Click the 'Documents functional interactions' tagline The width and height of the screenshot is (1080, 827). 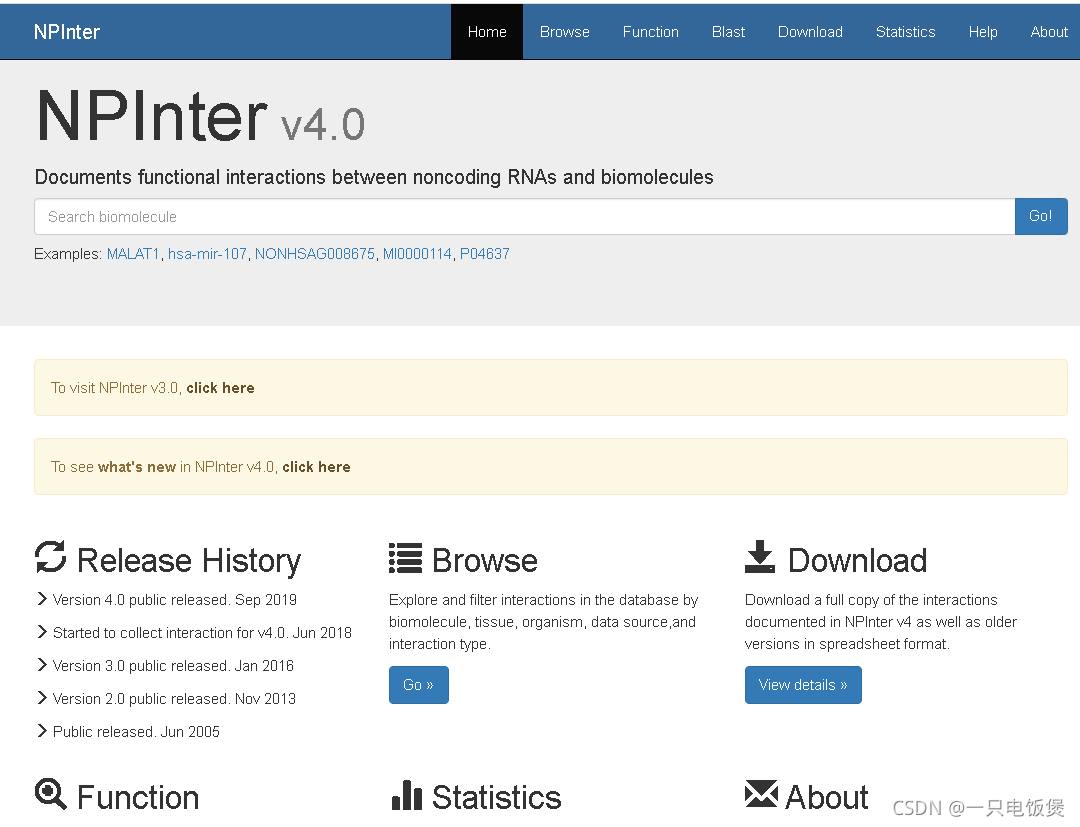coord(374,178)
